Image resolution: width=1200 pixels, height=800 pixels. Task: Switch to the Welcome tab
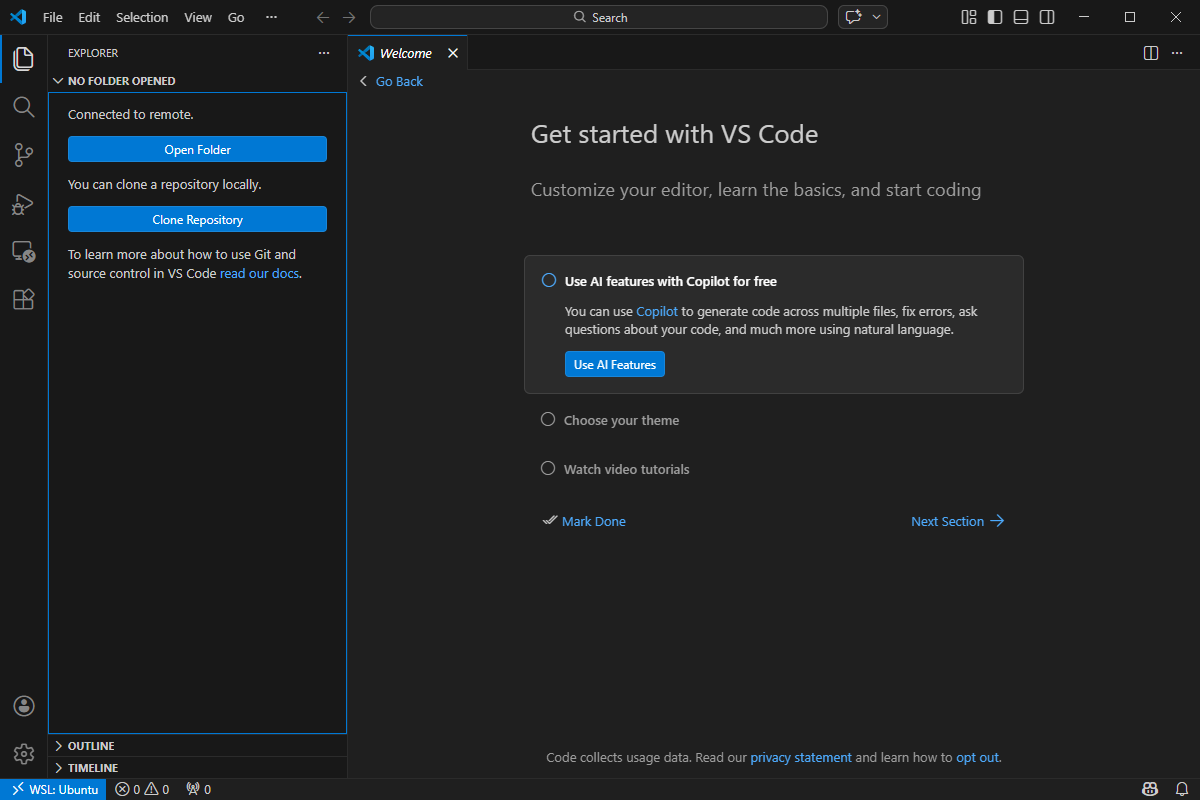[405, 53]
